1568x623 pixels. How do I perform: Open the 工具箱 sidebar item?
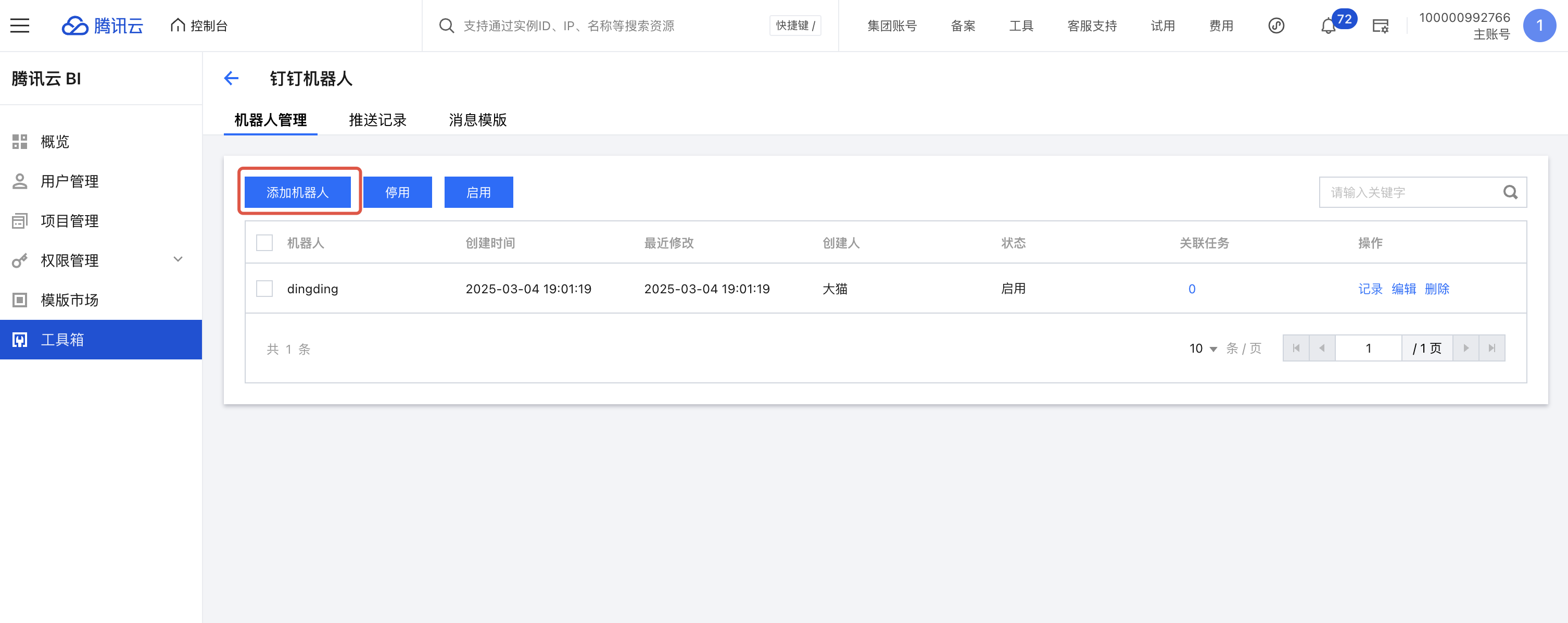coord(100,339)
